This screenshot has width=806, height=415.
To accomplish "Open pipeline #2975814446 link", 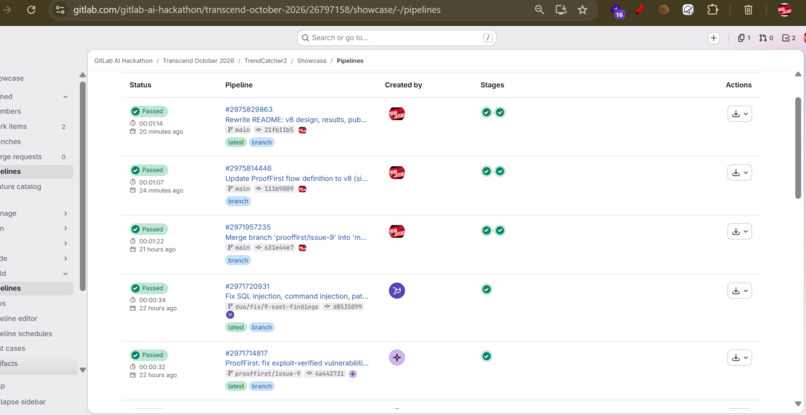I will click(248, 168).
